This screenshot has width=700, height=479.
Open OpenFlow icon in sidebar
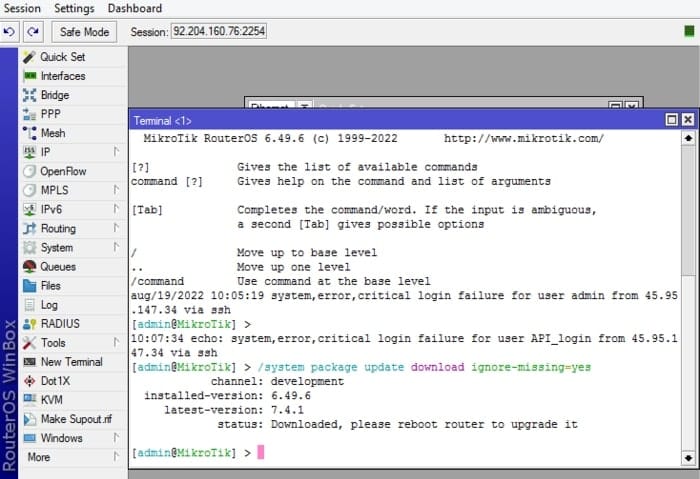pos(29,171)
